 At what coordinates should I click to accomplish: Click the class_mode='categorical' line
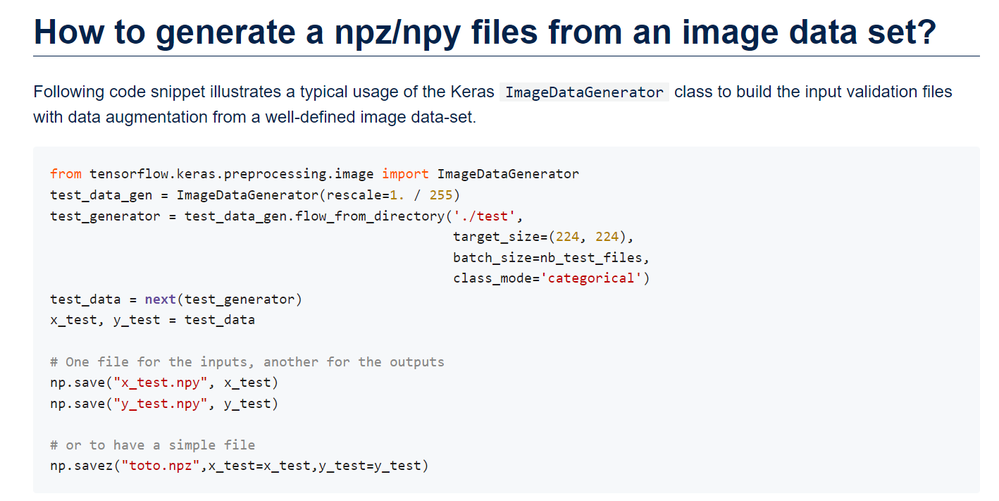(x=551, y=279)
